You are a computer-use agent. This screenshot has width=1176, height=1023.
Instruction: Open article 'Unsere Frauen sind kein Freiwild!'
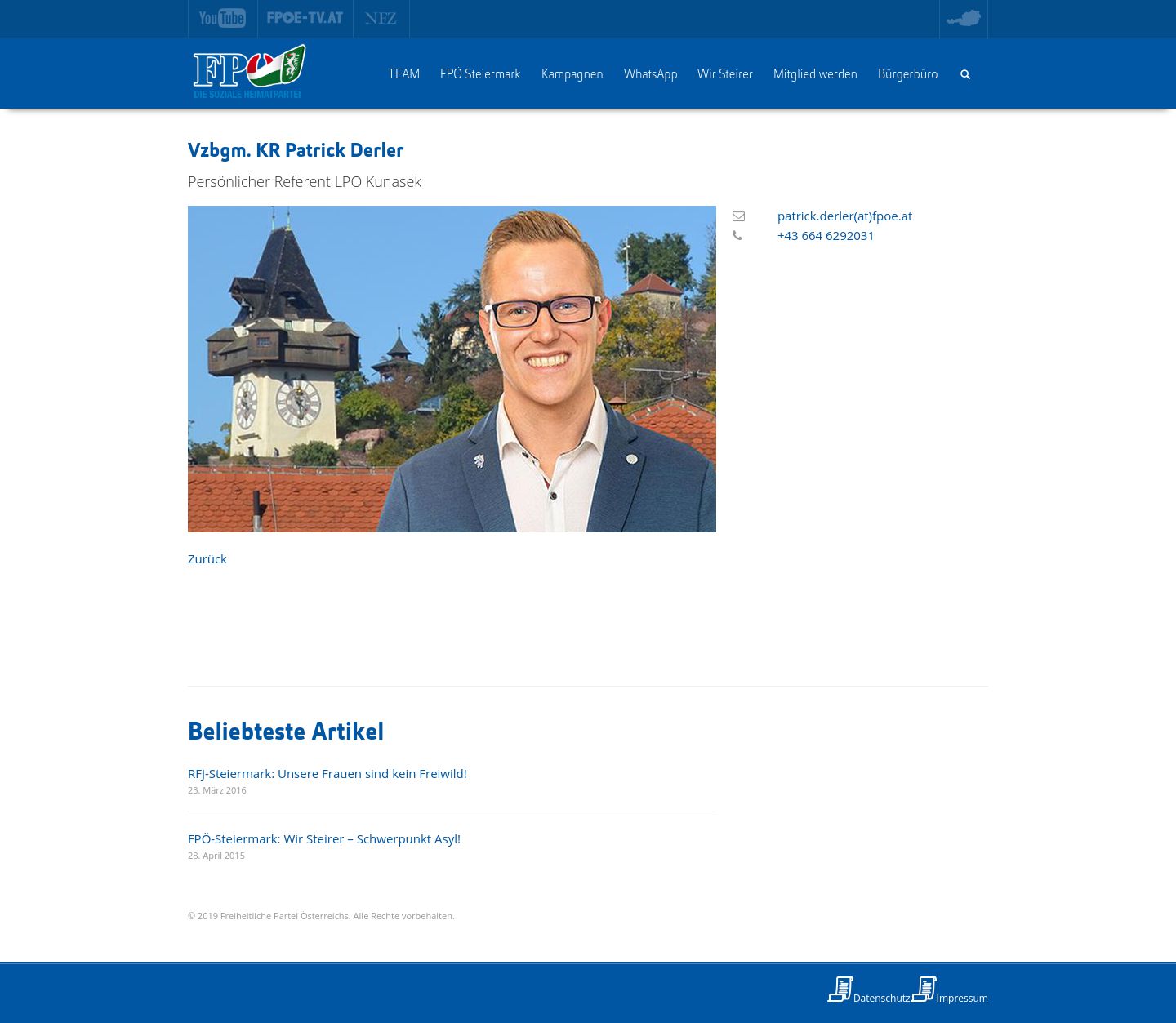point(327,773)
